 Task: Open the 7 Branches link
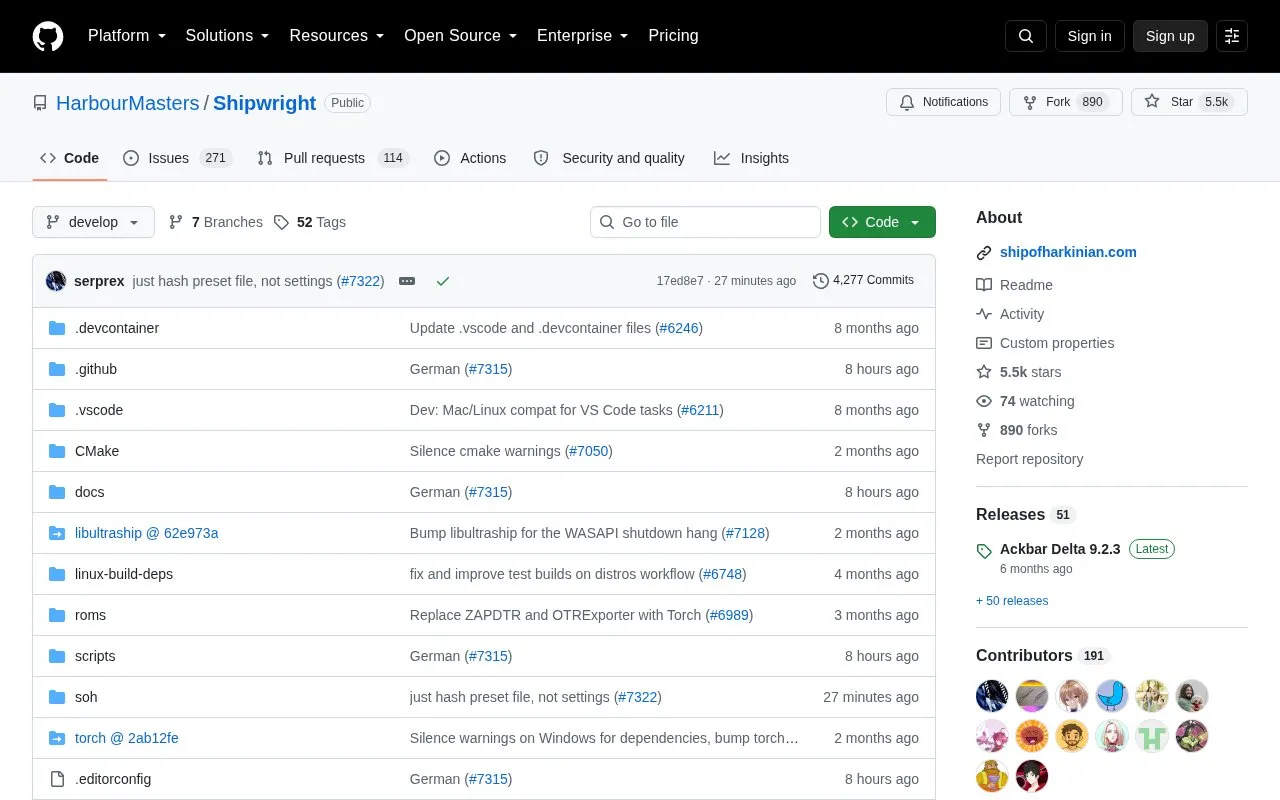point(216,222)
